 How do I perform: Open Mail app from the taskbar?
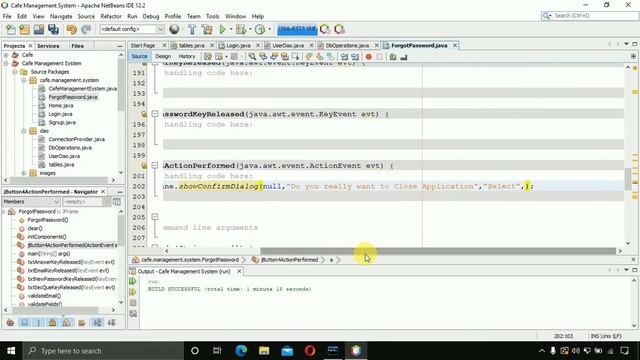click(x=287, y=351)
